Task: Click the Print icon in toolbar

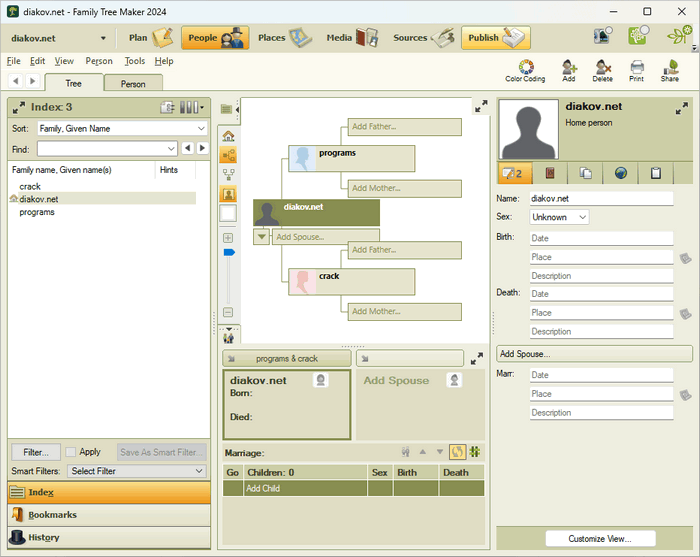Action: (x=636, y=70)
